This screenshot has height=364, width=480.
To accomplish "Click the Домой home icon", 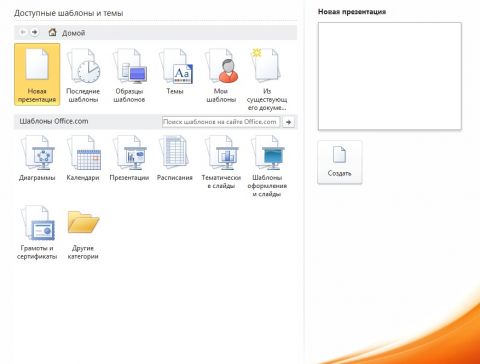I will (52, 32).
